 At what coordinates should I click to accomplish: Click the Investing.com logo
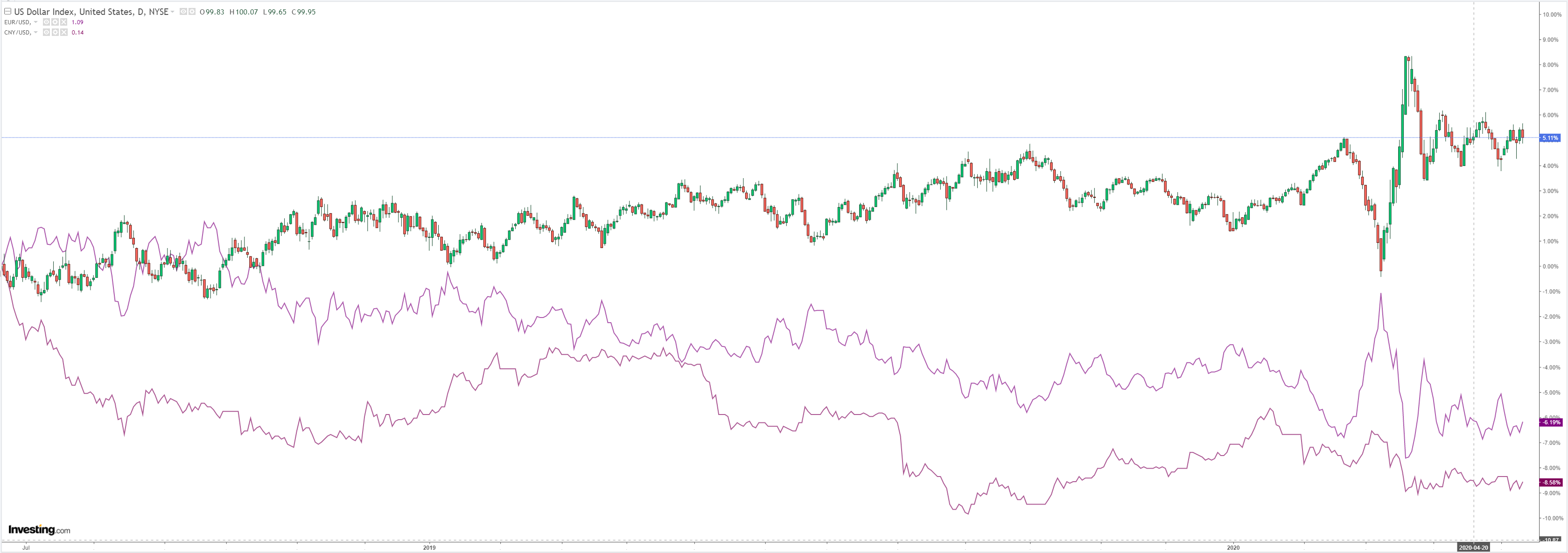(39, 530)
